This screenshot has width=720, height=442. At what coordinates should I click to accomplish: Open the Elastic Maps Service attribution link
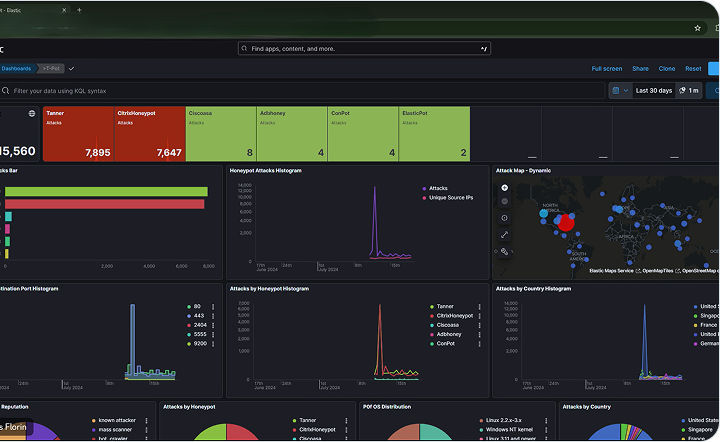(x=614, y=271)
